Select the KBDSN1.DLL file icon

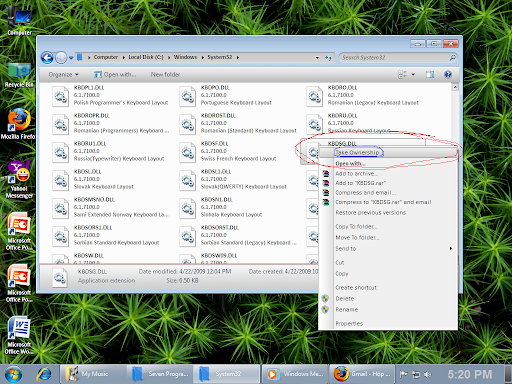pyautogui.click(x=187, y=208)
